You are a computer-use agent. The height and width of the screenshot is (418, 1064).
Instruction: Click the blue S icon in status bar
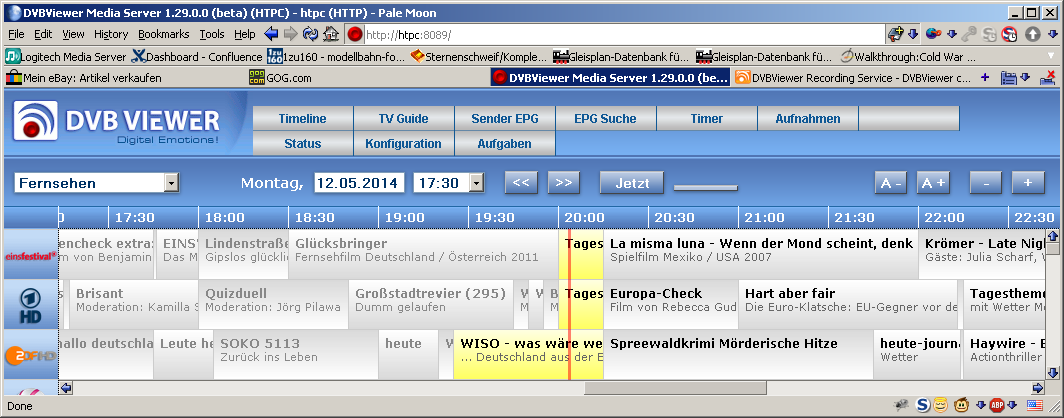point(922,406)
